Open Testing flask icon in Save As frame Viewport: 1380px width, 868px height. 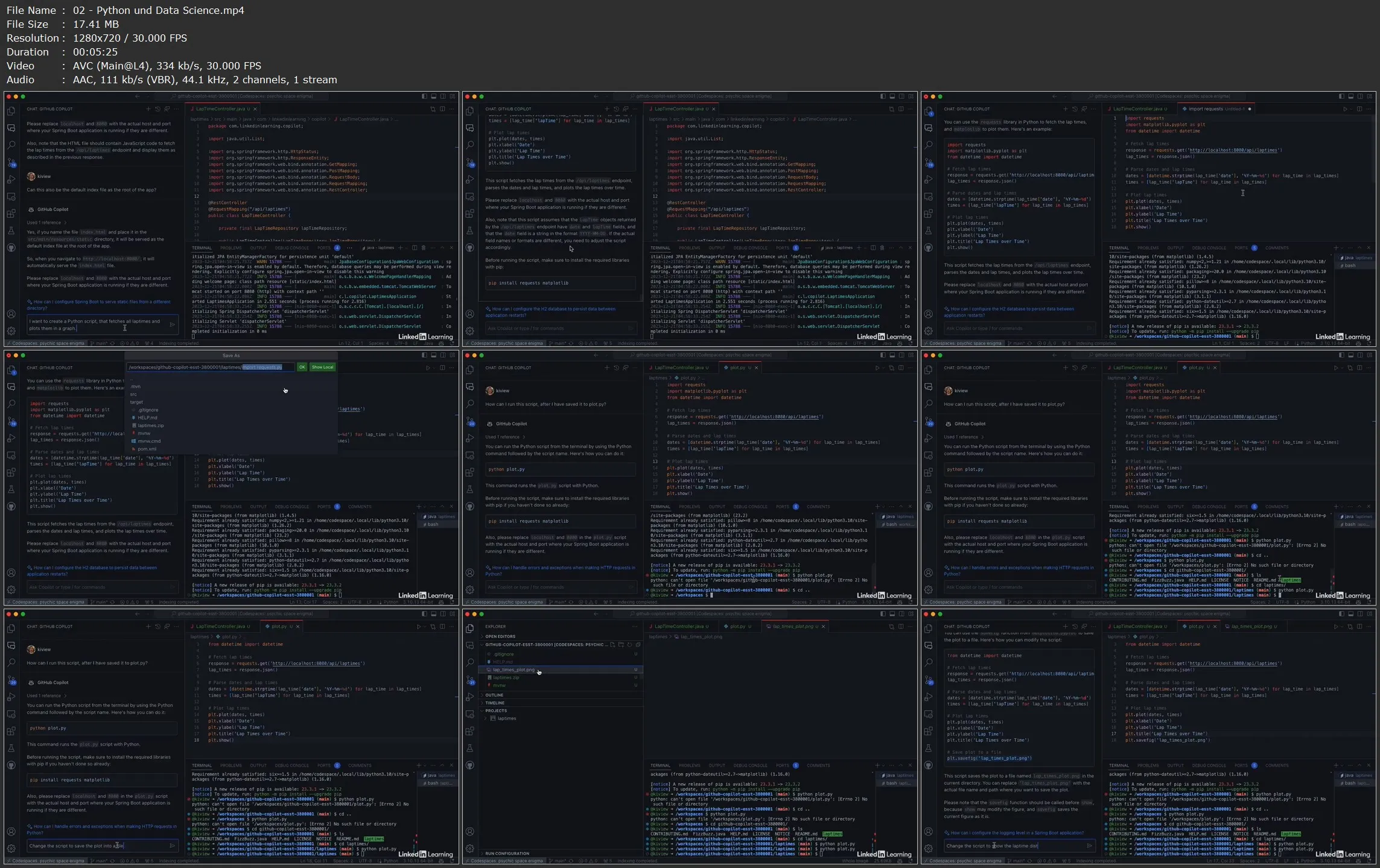point(11,489)
